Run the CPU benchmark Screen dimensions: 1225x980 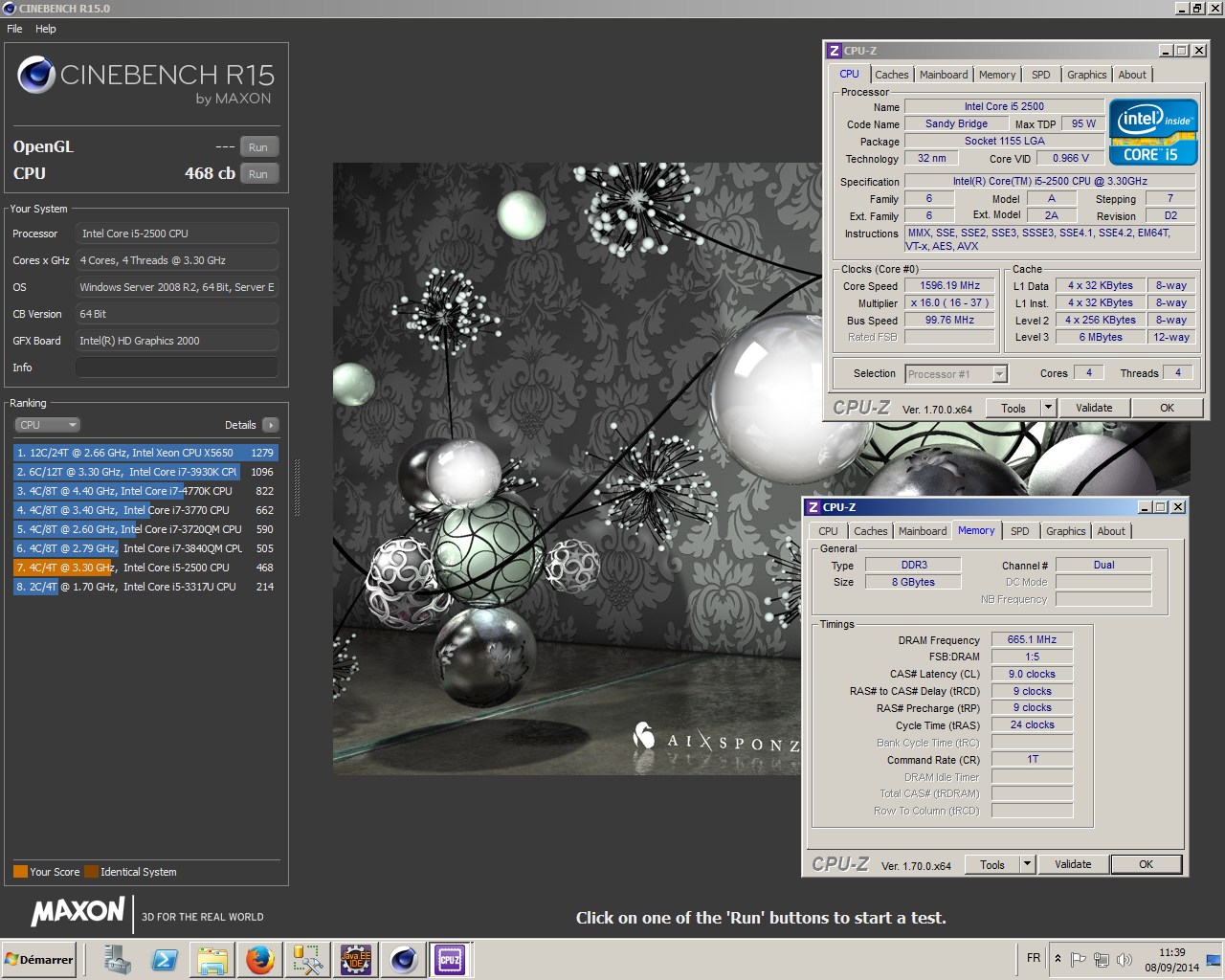point(258,174)
